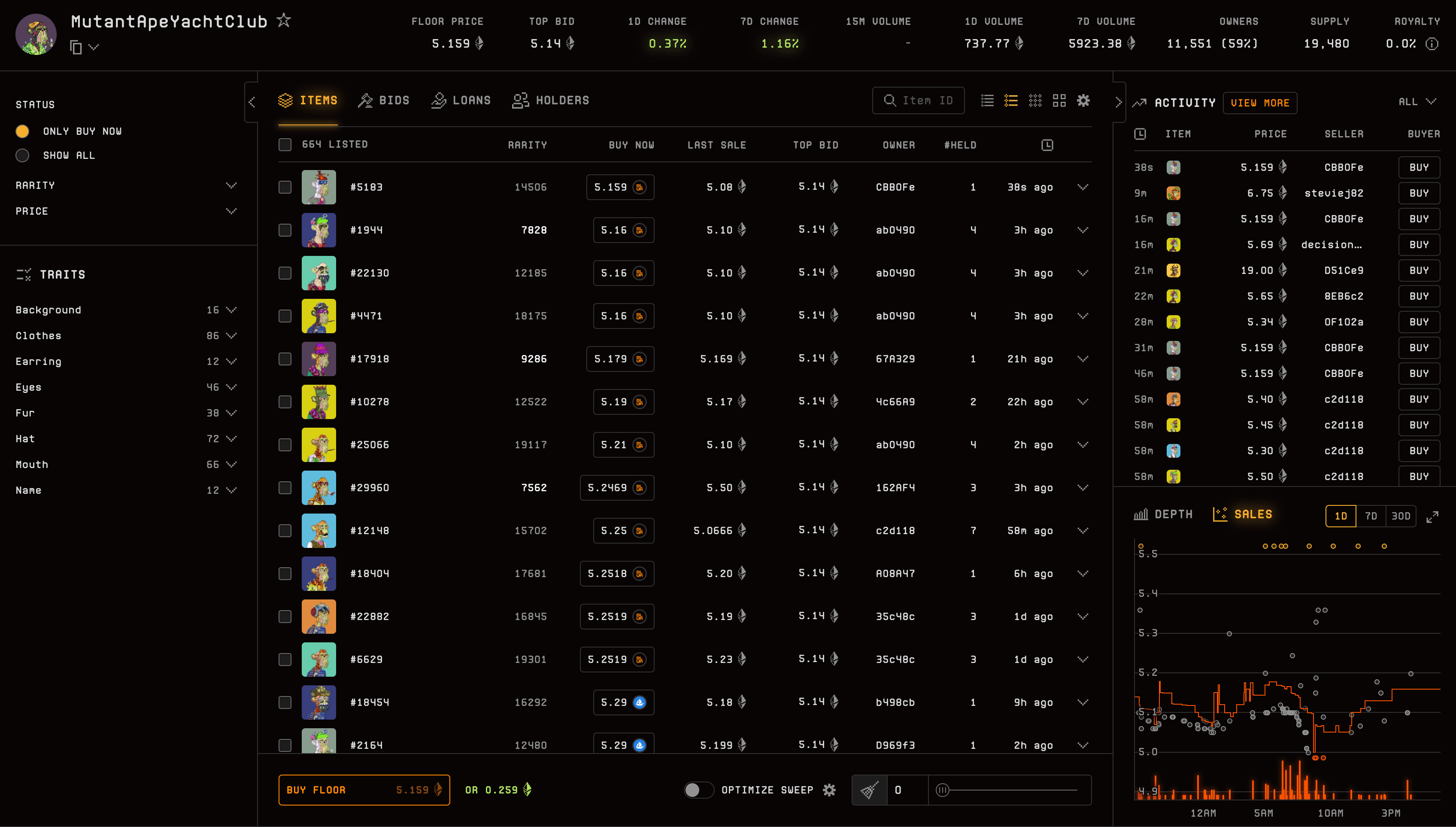Open View More activity button
This screenshot has height=827, width=1456.
pos(1259,103)
